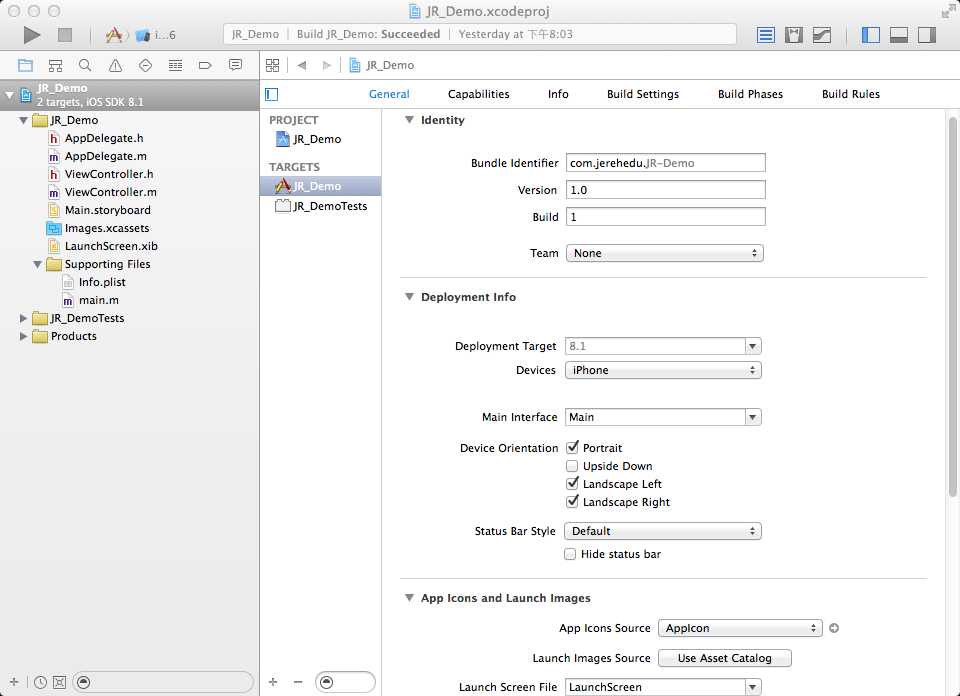Uncheck Landscape Left orientation
Image resolution: width=960 pixels, height=696 pixels.
[x=572, y=484]
